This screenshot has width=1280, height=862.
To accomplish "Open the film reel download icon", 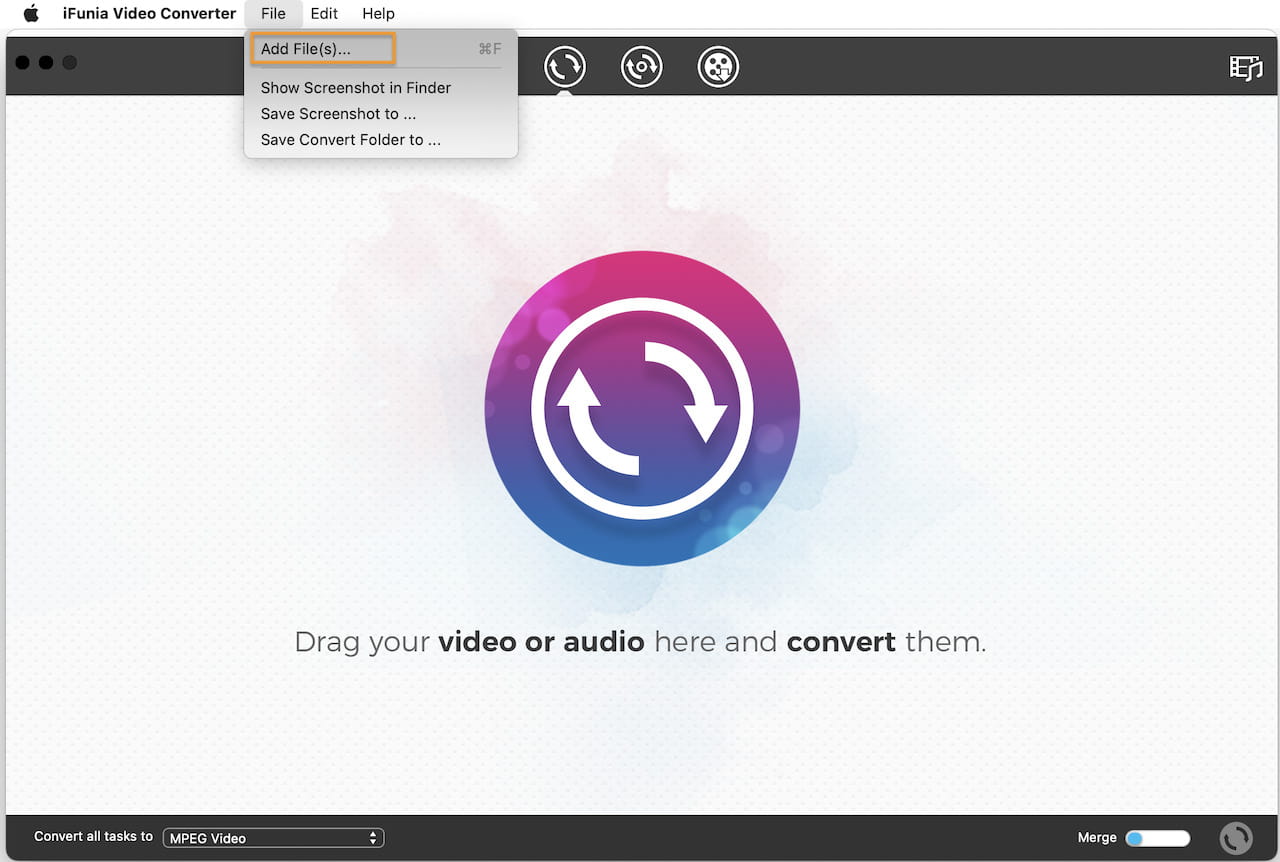I will point(718,67).
